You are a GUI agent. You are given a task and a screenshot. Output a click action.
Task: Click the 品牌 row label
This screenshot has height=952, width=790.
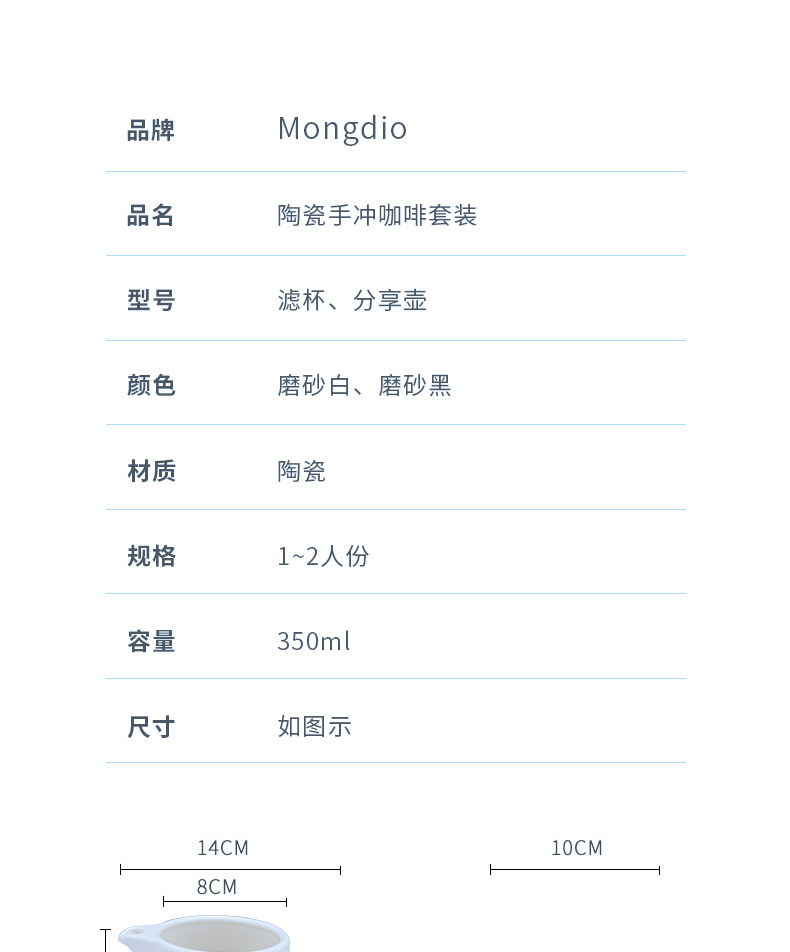[x=151, y=130]
